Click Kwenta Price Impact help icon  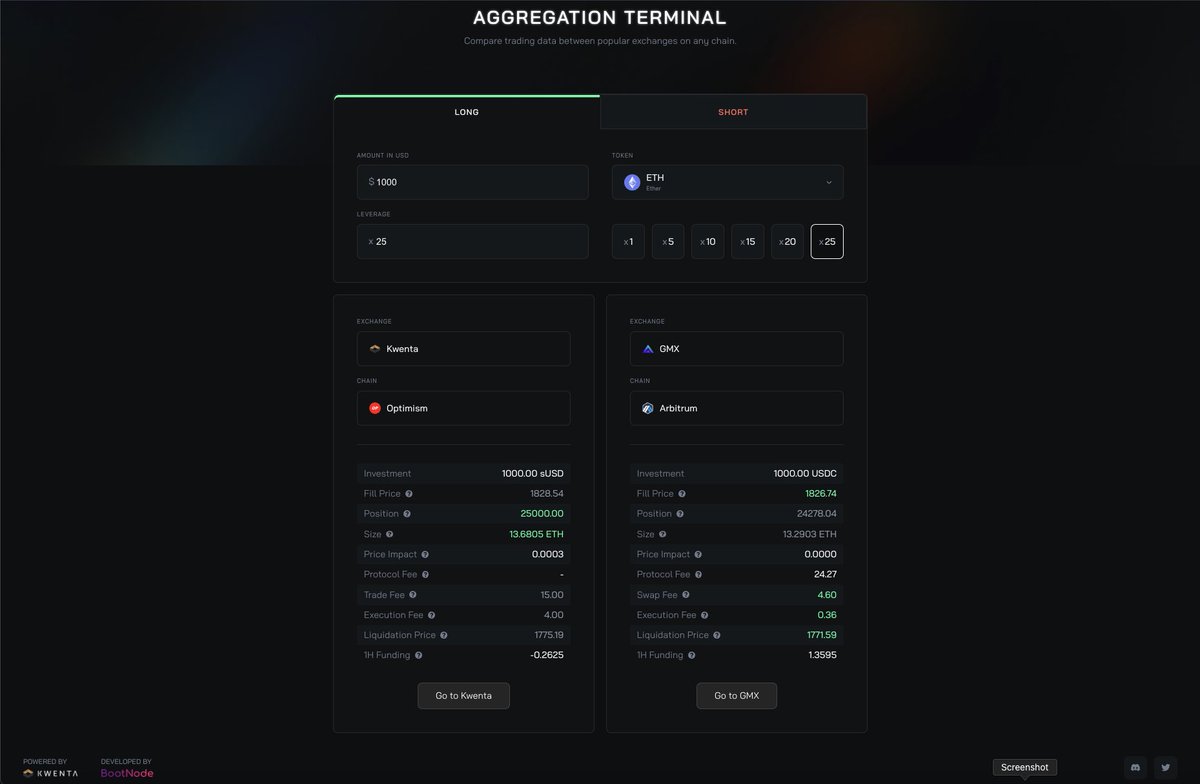point(425,554)
